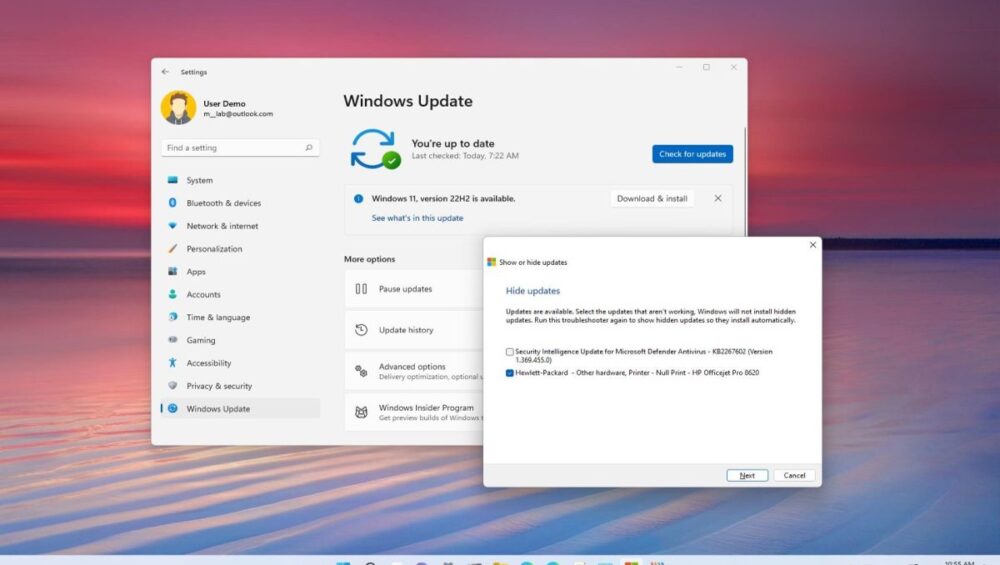
Task: Click the magnifier icon in Find a setting
Action: click(309, 147)
